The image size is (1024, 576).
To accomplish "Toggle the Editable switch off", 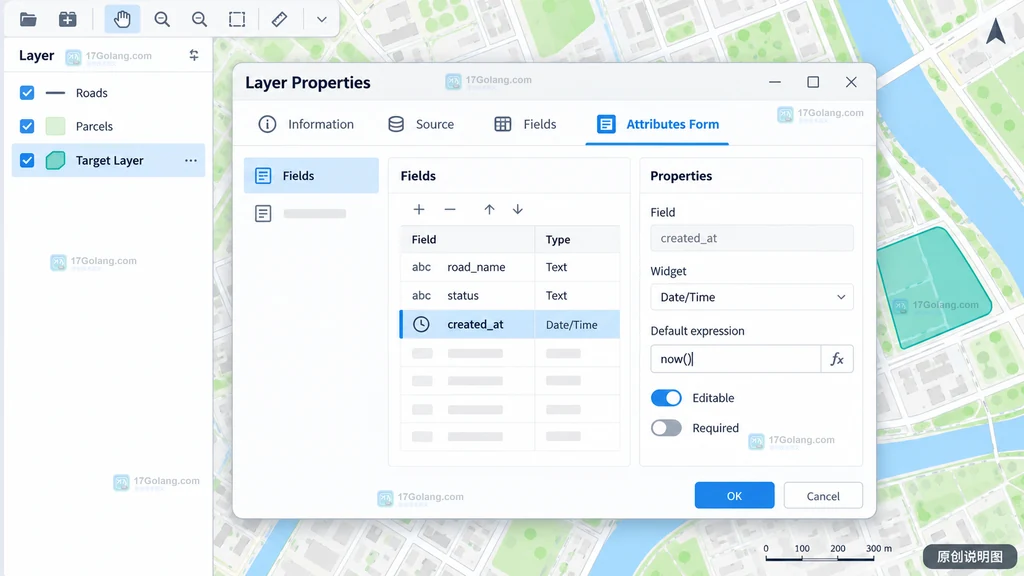I will 666,398.
